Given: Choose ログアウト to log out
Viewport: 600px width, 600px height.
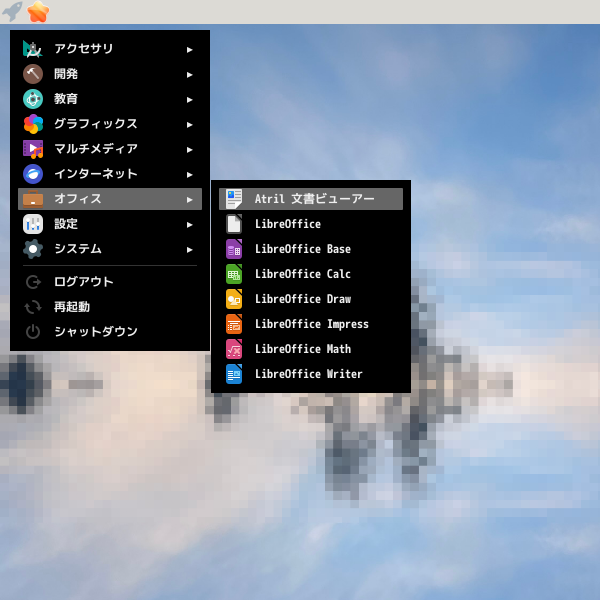Looking at the screenshot, I should pyautogui.click(x=110, y=282).
